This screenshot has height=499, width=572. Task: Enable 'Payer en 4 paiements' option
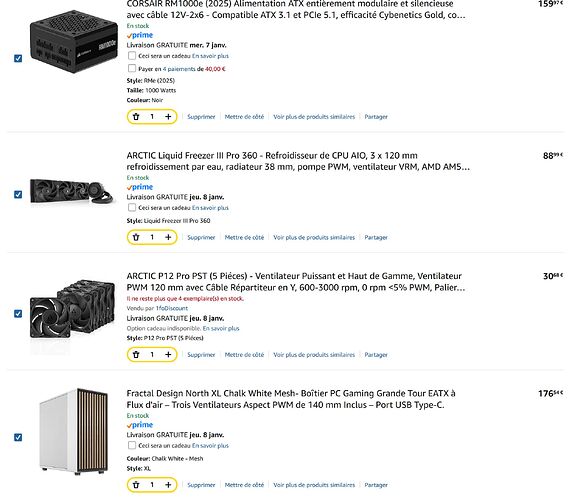click(132, 69)
